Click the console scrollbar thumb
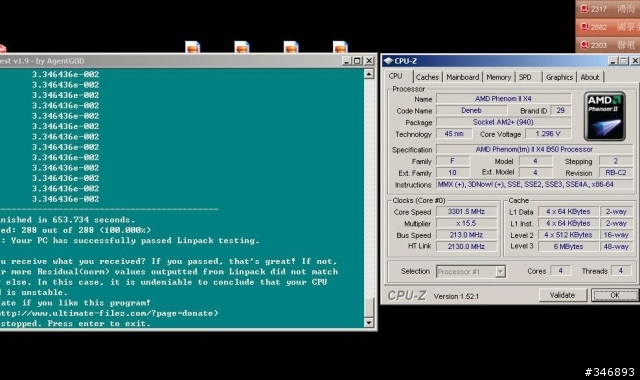 pos(369,307)
